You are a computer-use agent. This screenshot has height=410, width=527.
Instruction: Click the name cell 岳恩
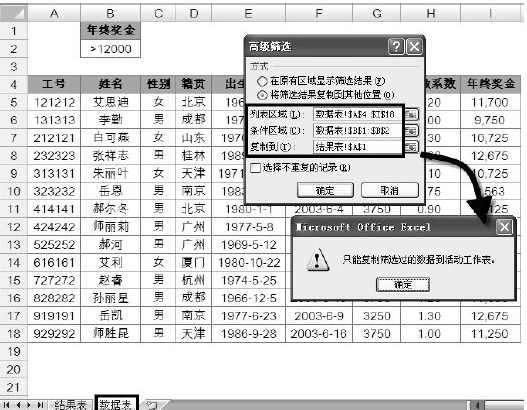pos(110,191)
